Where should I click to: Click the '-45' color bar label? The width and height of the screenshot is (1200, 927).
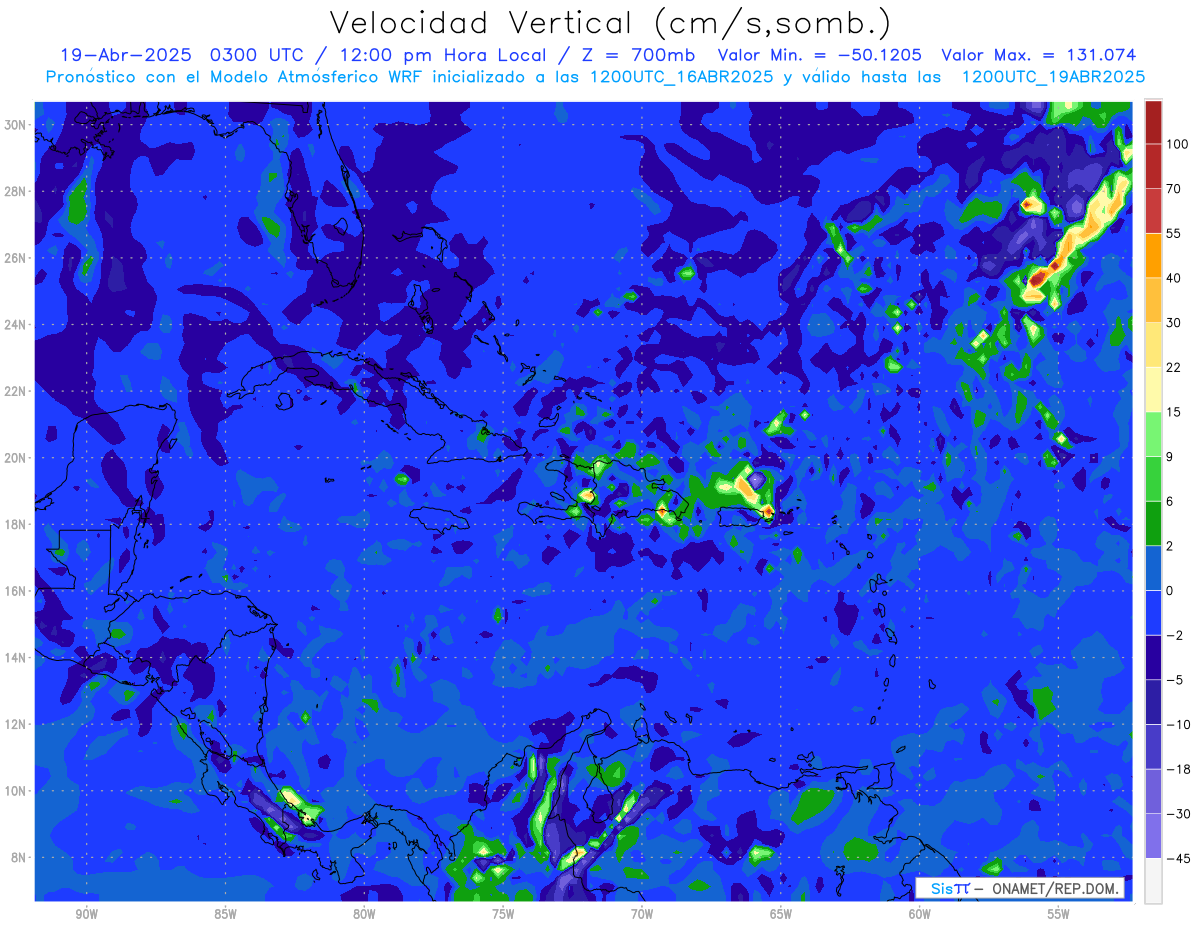1177,859
